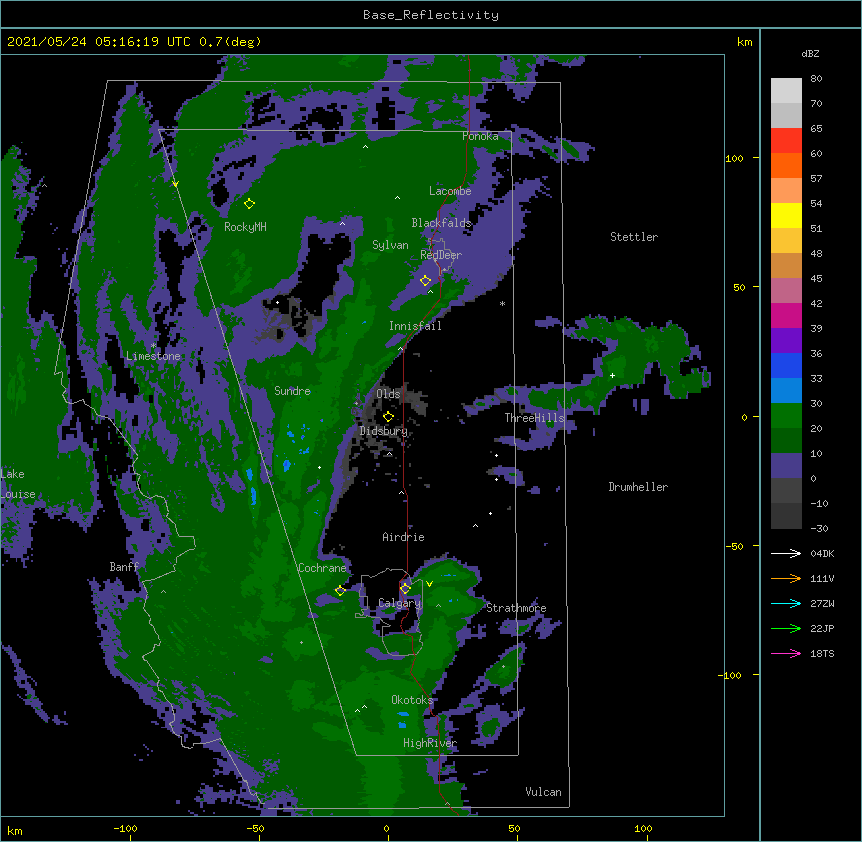Click the magenta 42 dBZ color swatch

786,315
